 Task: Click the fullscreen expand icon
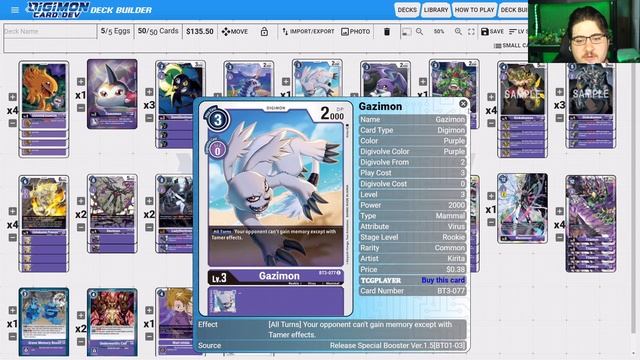point(471,31)
